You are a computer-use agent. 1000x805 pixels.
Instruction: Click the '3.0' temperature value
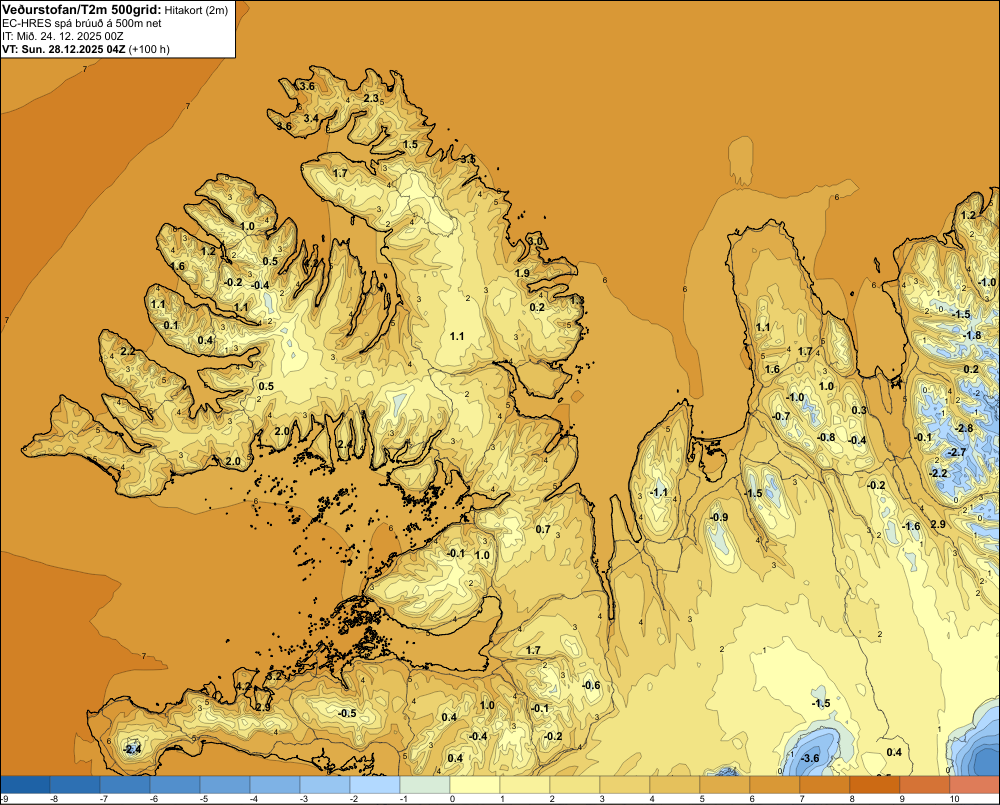pos(536,242)
